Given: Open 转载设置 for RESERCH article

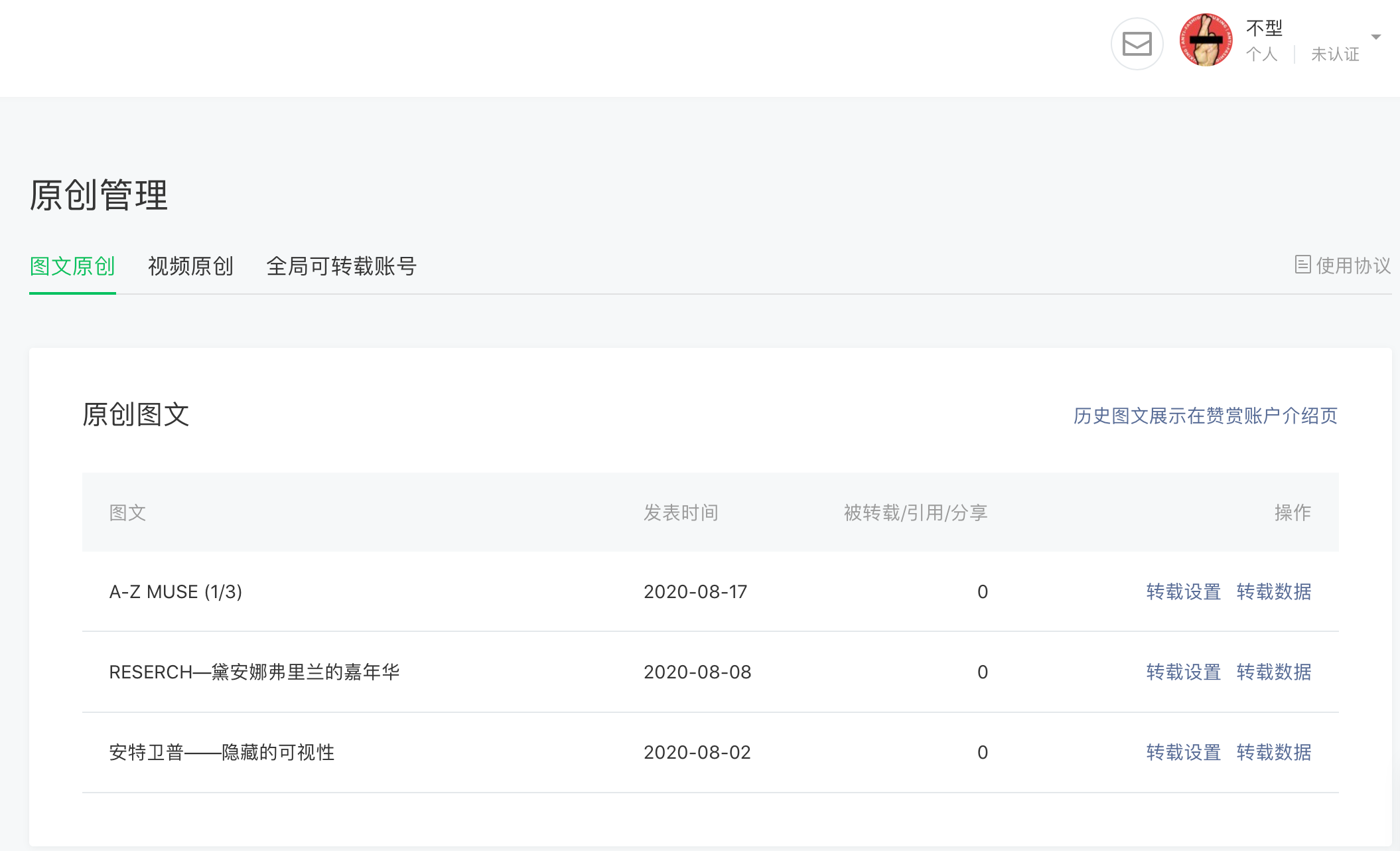Looking at the screenshot, I should [x=1183, y=672].
